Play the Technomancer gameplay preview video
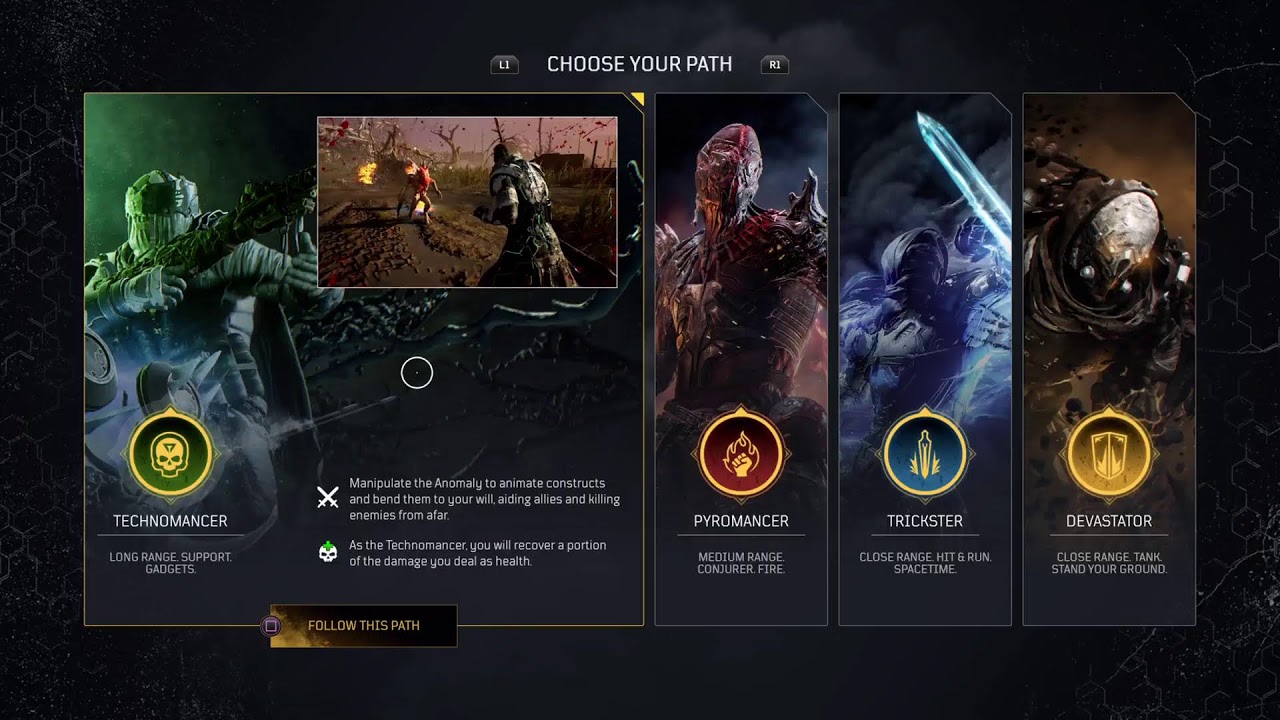Viewport: 1280px width, 720px height. click(467, 202)
